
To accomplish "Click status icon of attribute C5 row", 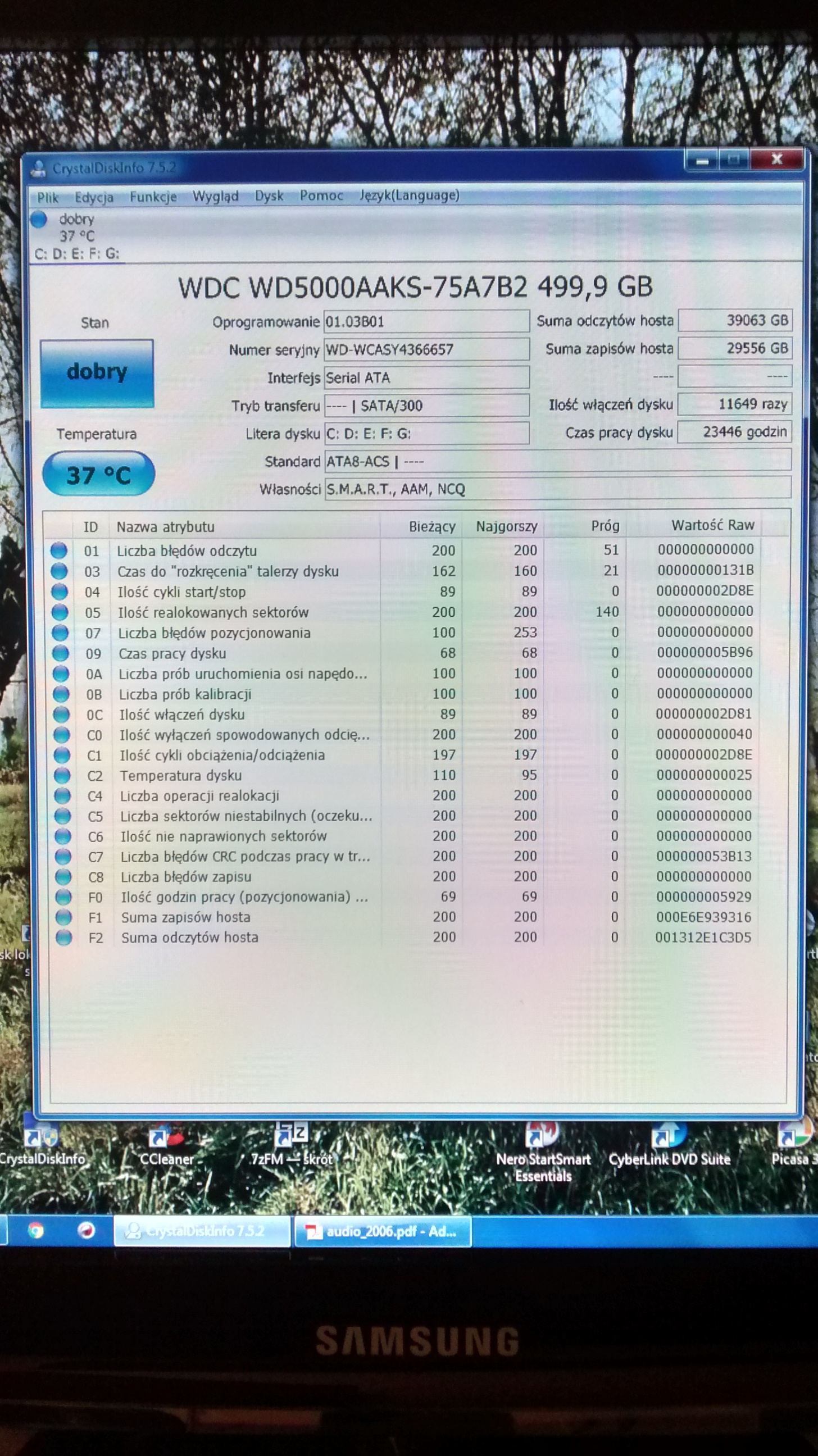I will [x=62, y=816].
